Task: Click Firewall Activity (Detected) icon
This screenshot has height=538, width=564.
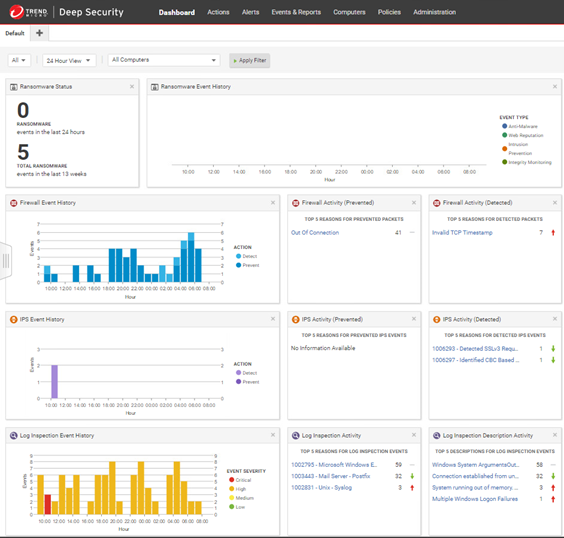Action: (x=437, y=203)
